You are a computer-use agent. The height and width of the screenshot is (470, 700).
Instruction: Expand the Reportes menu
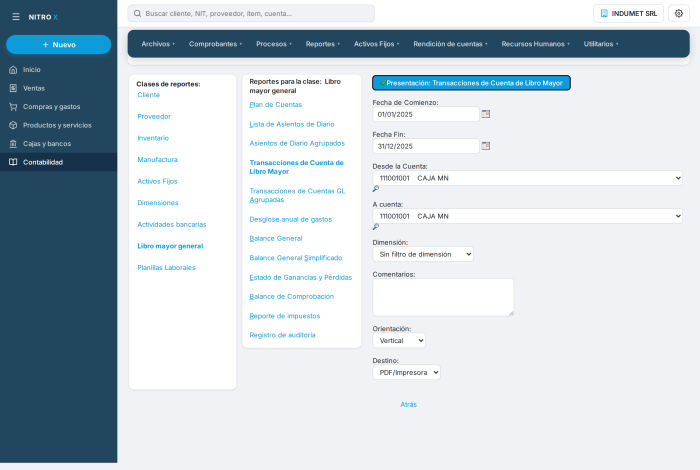(323, 44)
